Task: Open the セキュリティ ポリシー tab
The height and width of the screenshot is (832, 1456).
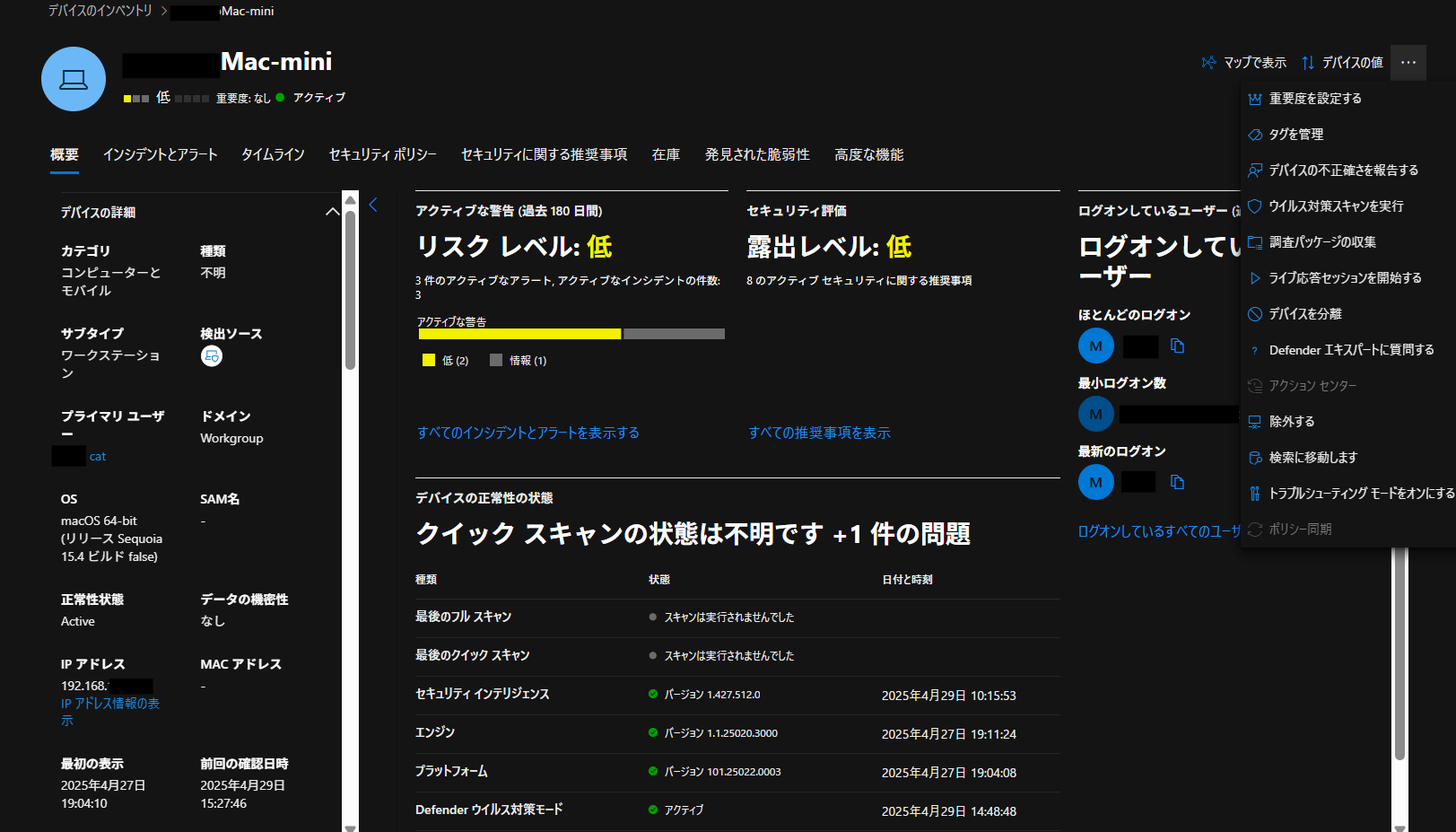Action: (383, 155)
